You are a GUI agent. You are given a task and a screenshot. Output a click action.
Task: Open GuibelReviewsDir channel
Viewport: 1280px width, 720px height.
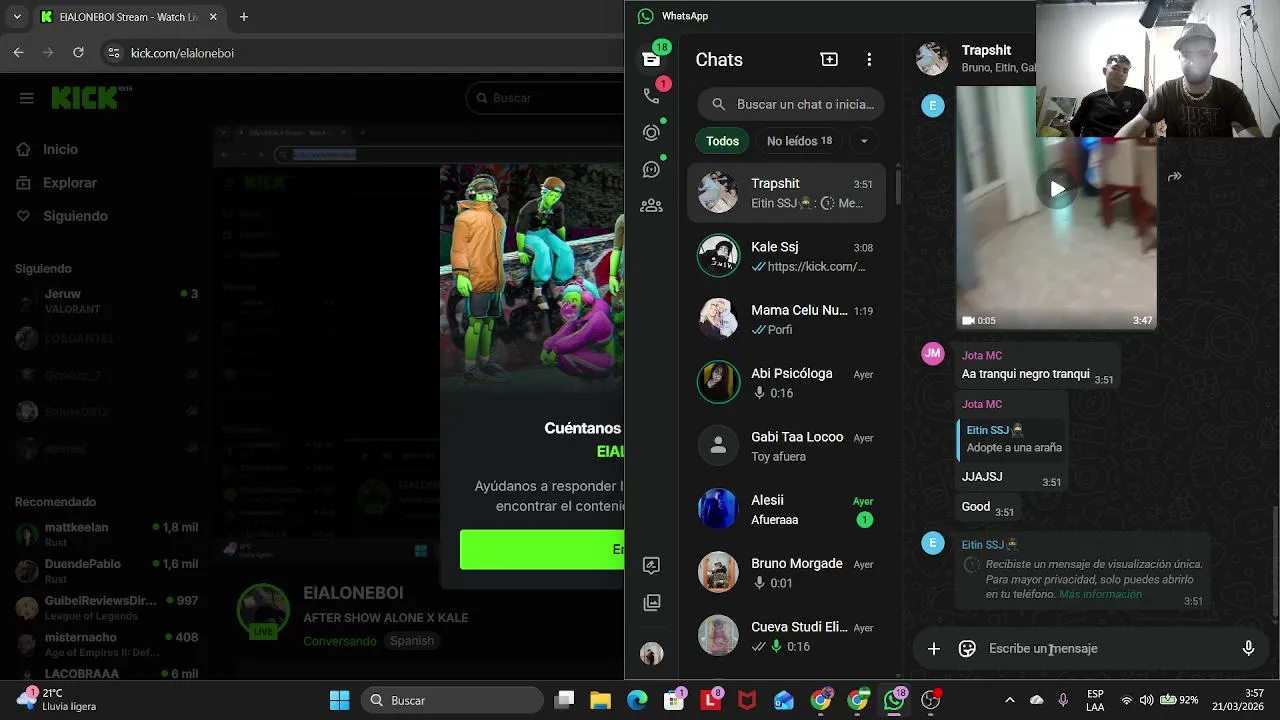point(106,608)
